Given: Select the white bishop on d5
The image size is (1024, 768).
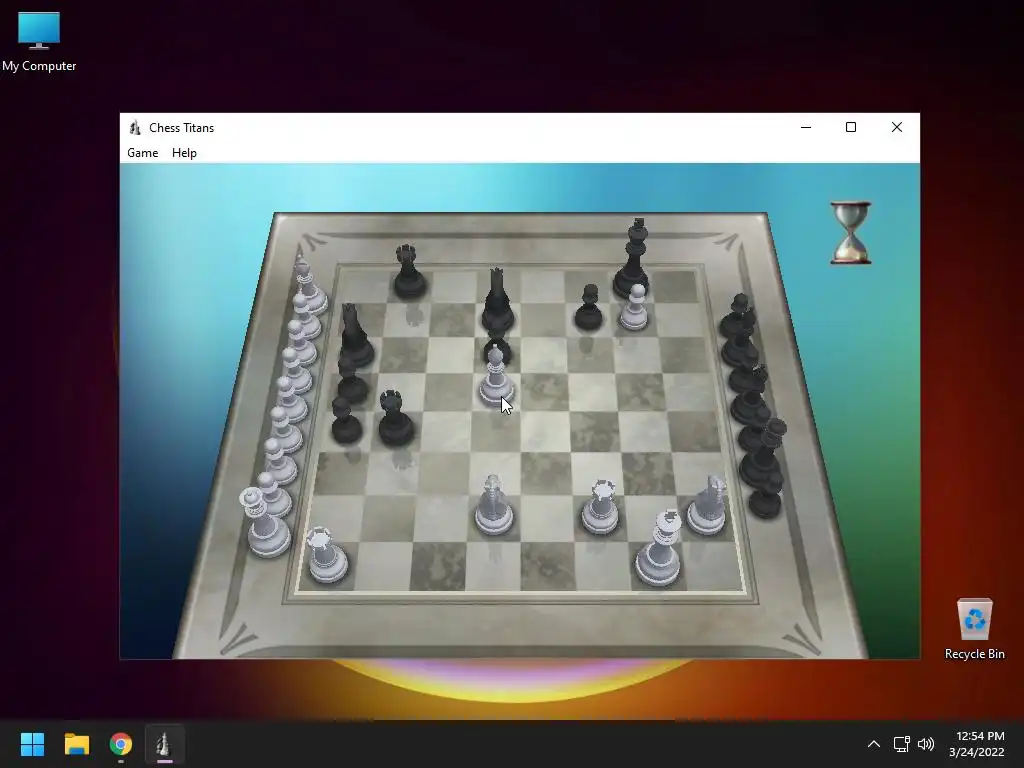Looking at the screenshot, I should tap(496, 376).
